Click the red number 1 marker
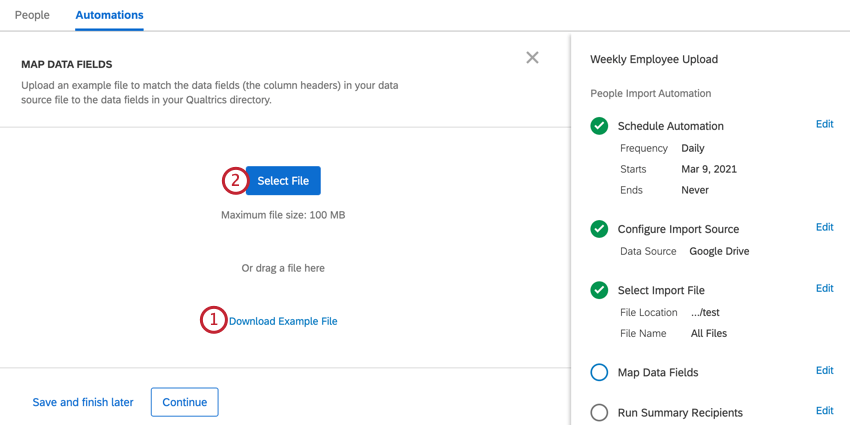Viewport: 850px width, 425px height. click(214, 320)
